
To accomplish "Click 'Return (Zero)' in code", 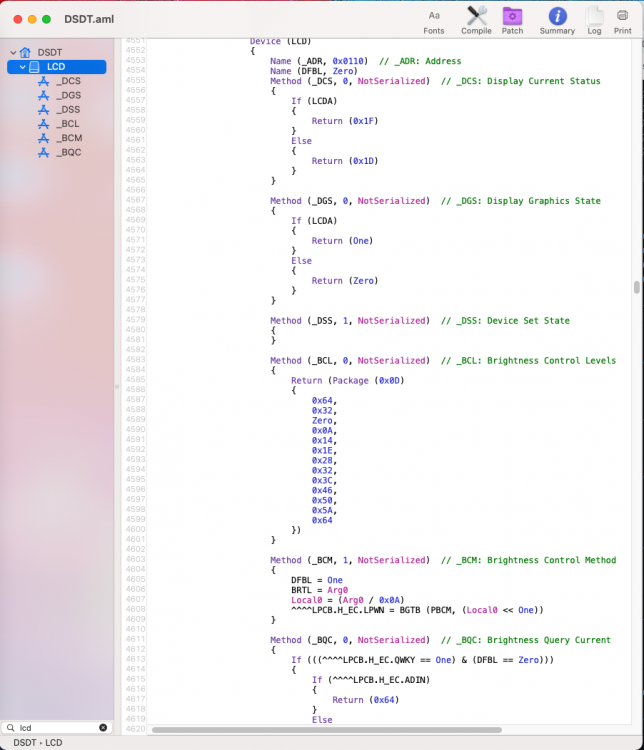I will pyautogui.click(x=344, y=281).
